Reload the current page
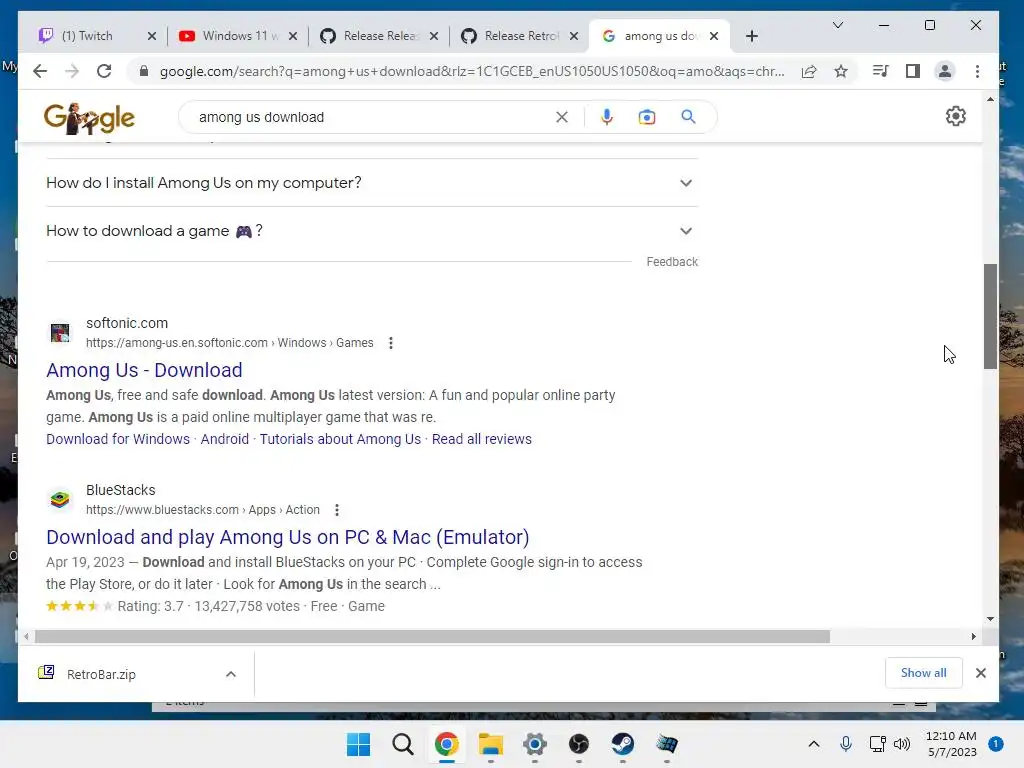The height and width of the screenshot is (768, 1024). coord(104,71)
